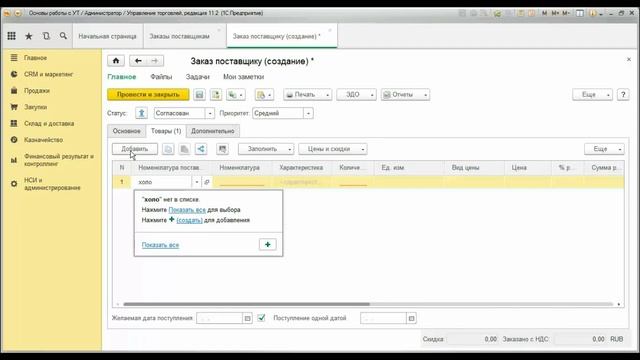This screenshot has height=360, width=640.
Task: Click the (создать) link
Action: (x=189, y=220)
